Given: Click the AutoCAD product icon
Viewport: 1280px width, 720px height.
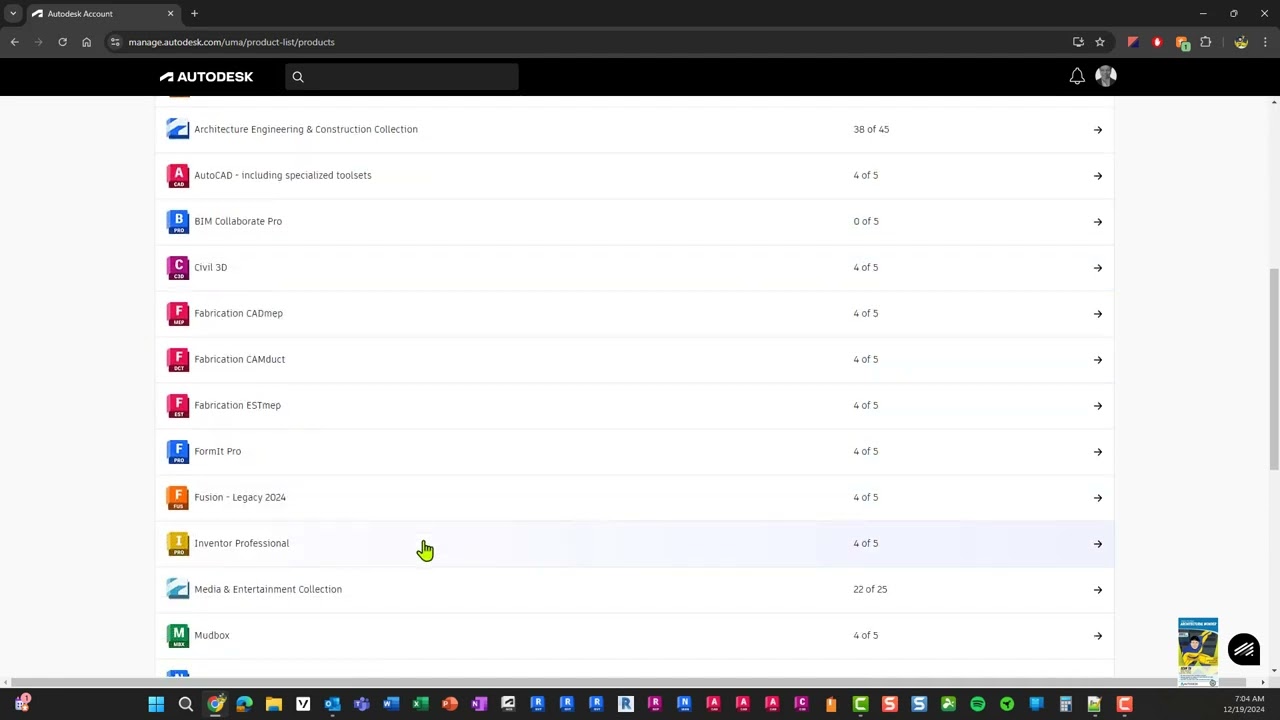Looking at the screenshot, I should click(x=178, y=175).
